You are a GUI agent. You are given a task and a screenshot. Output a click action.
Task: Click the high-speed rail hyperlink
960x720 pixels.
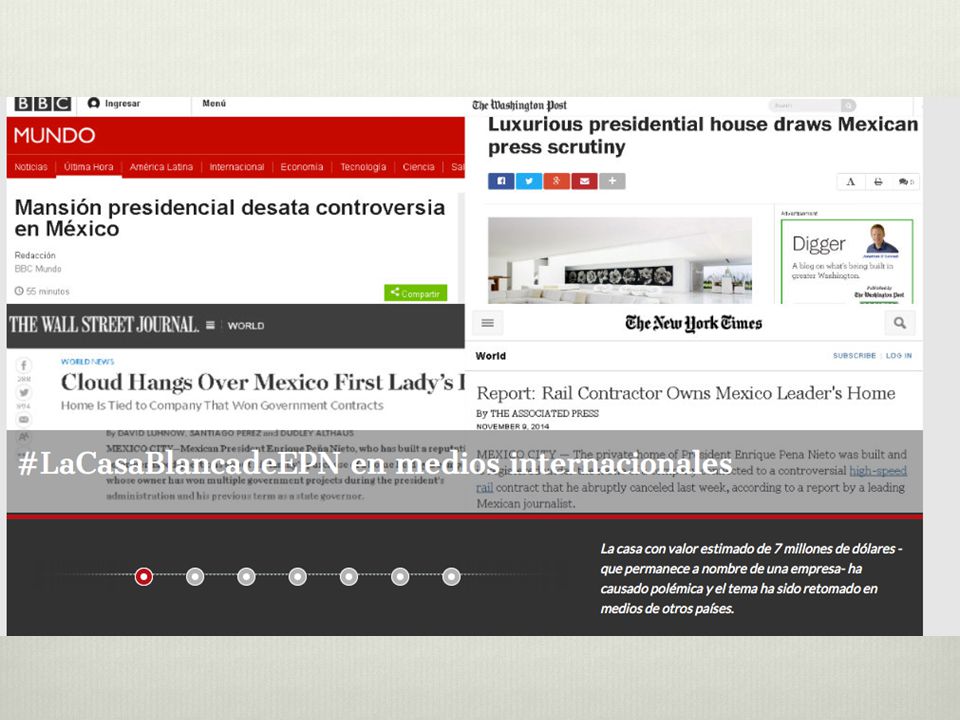[878, 470]
